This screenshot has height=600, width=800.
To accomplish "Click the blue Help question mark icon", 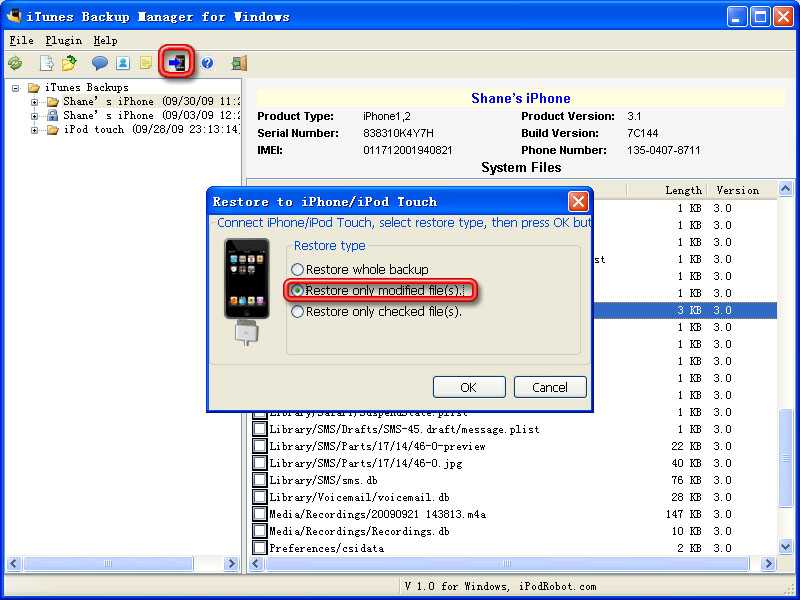I will [x=207, y=63].
